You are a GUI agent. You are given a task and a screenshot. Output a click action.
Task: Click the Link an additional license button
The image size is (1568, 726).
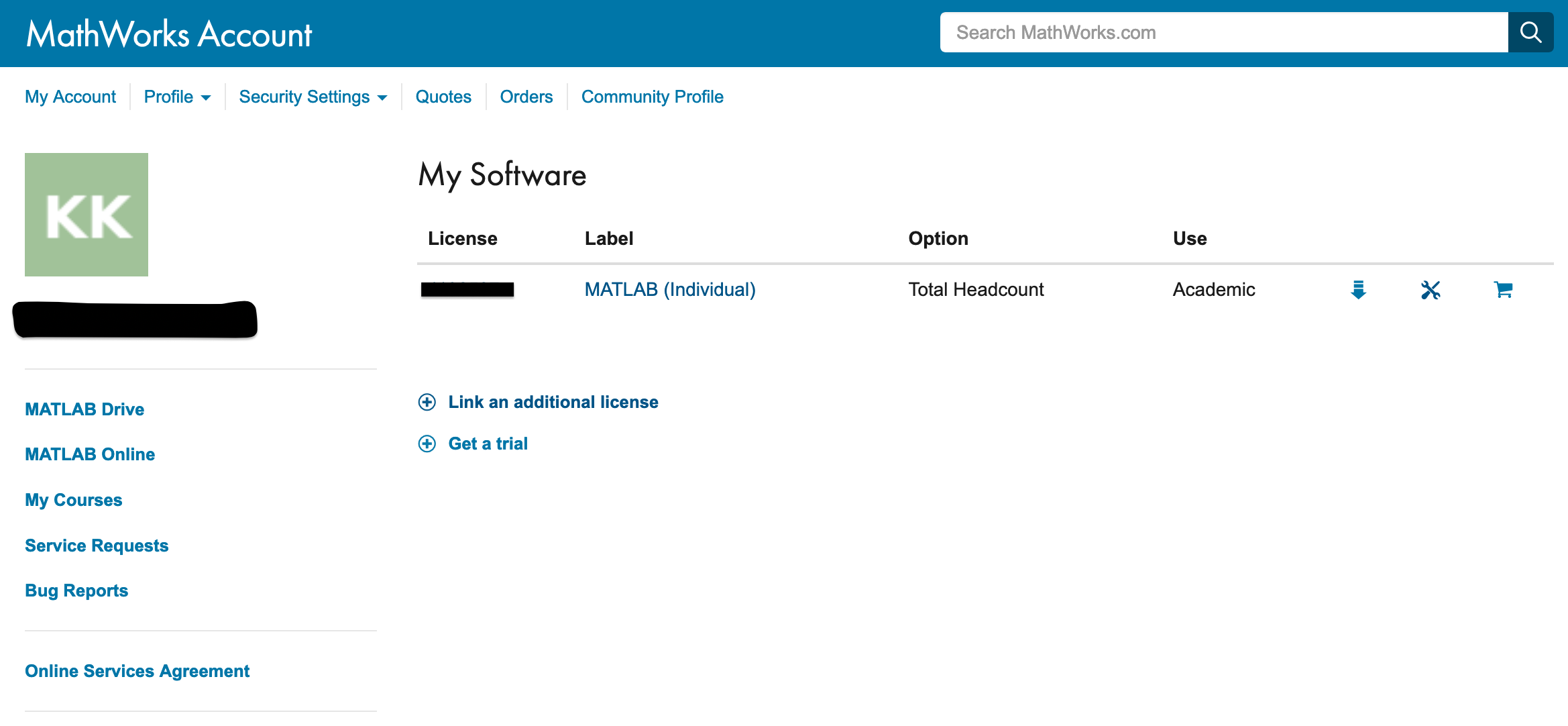(554, 402)
